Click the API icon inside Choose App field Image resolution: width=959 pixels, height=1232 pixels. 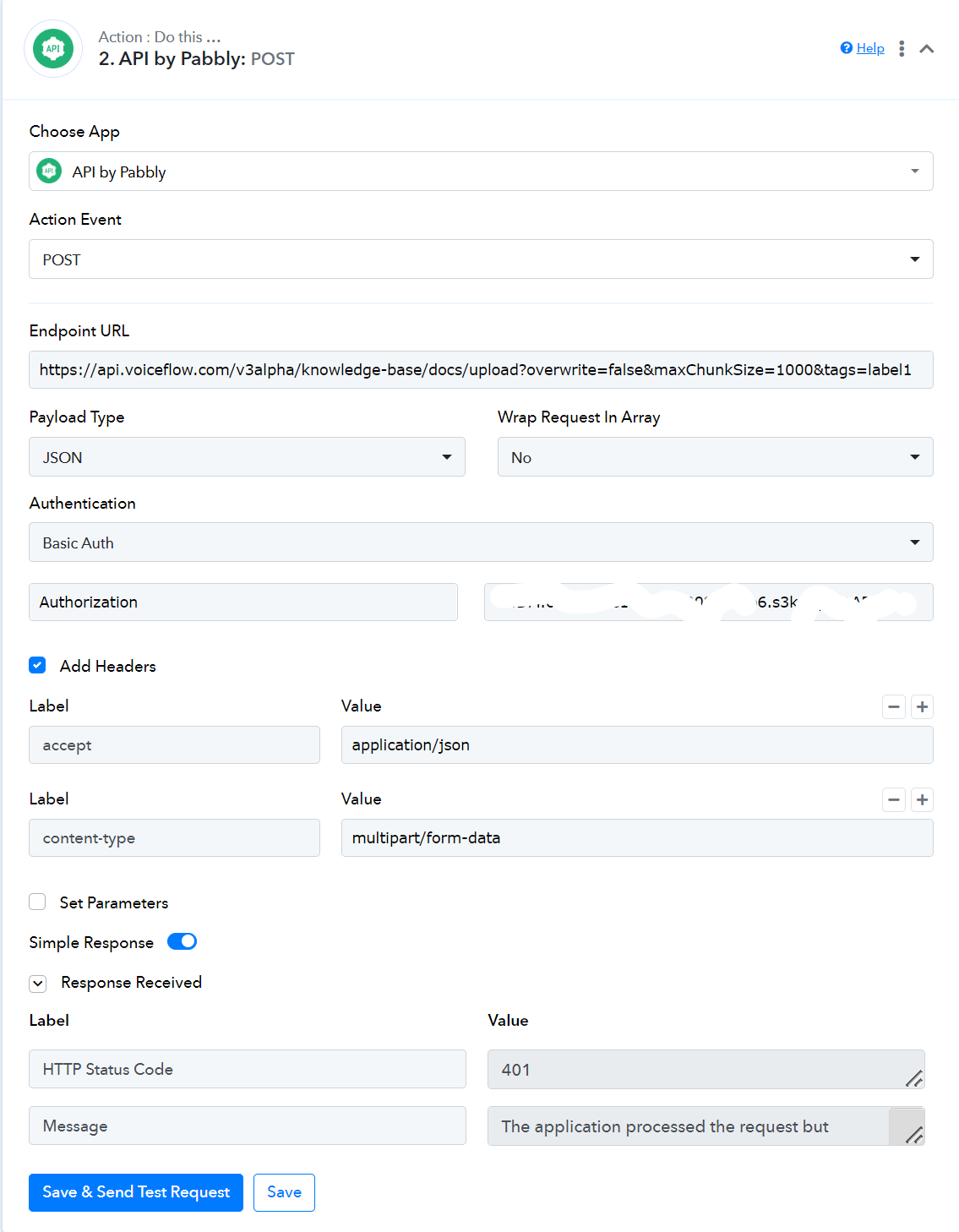pos(49,172)
